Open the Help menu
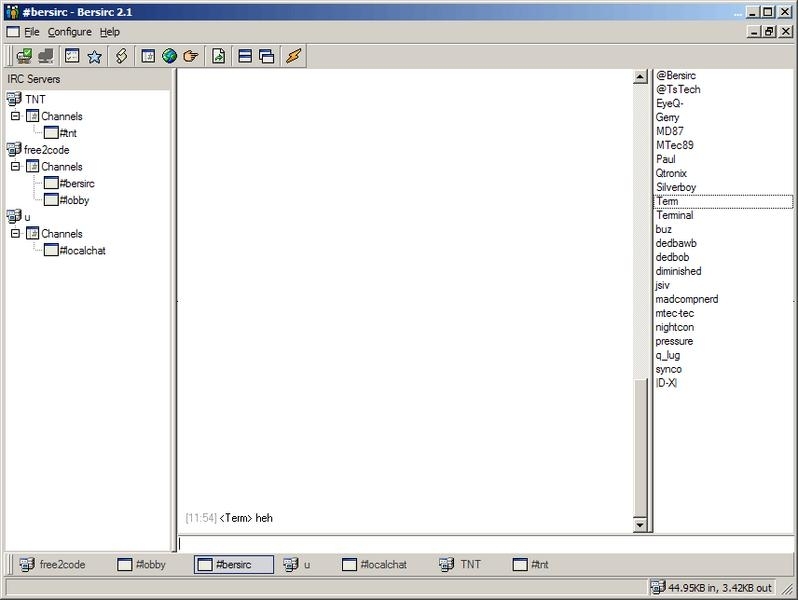The image size is (798, 600). tap(109, 32)
